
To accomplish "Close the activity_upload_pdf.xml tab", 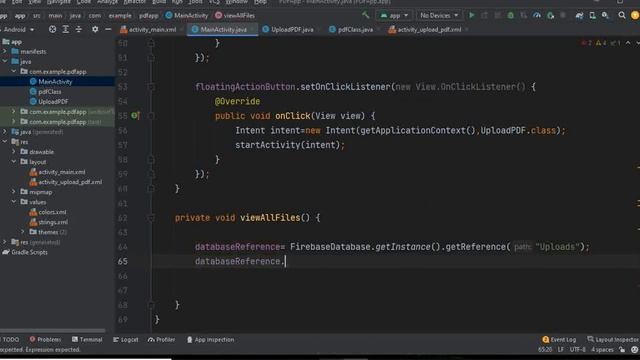I will 467,29.
